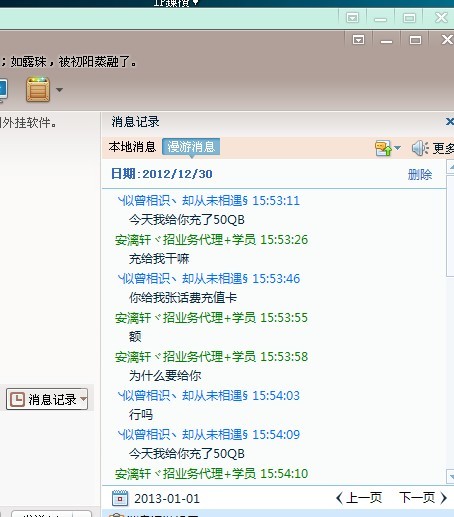This screenshot has width=454, height=517.
Task: Click the speaker icon in records toolbar
Action: point(420,148)
